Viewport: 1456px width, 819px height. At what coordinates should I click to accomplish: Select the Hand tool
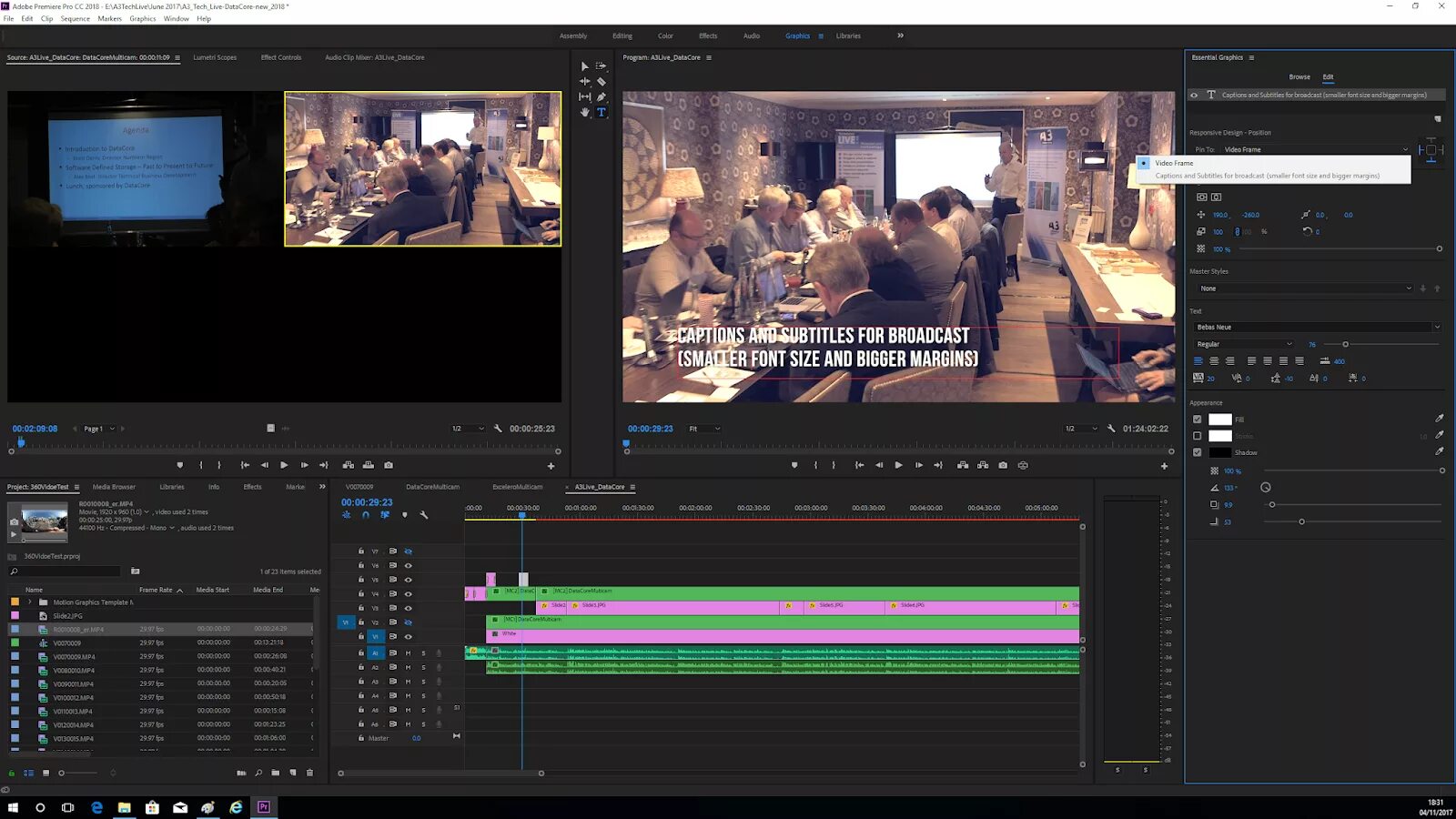[x=584, y=112]
